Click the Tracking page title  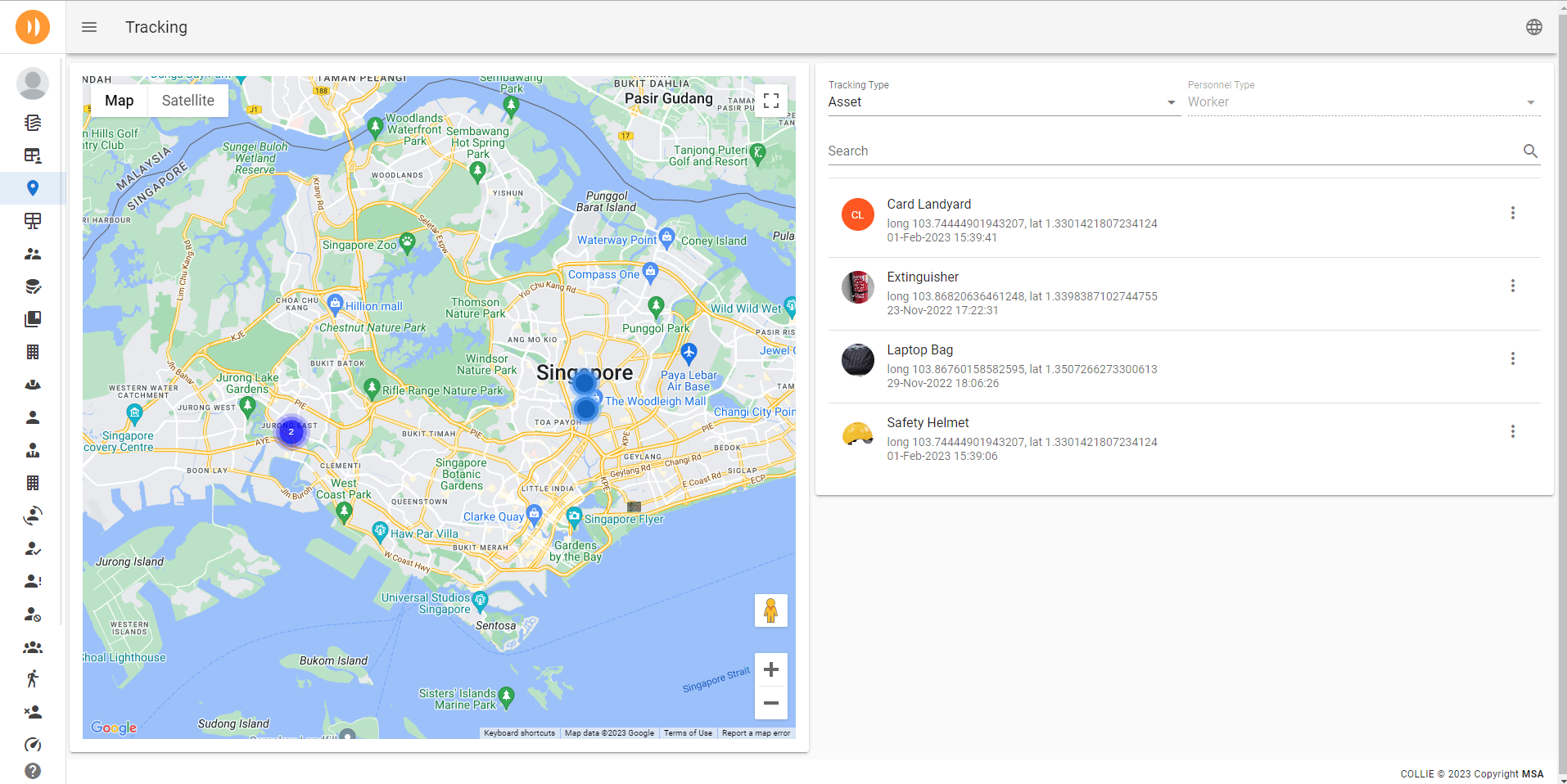[156, 27]
